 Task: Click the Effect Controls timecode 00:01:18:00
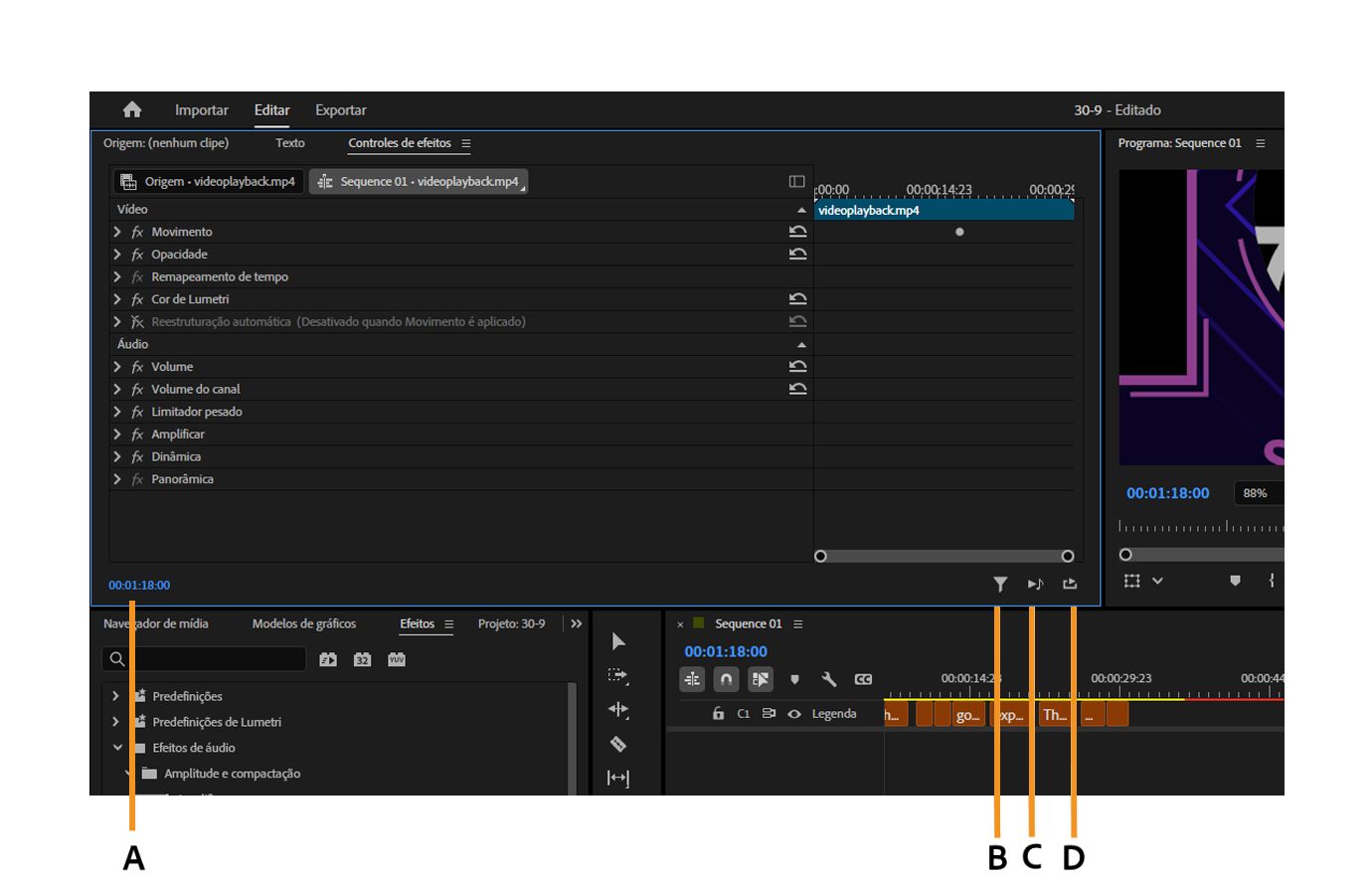tap(139, 586)
